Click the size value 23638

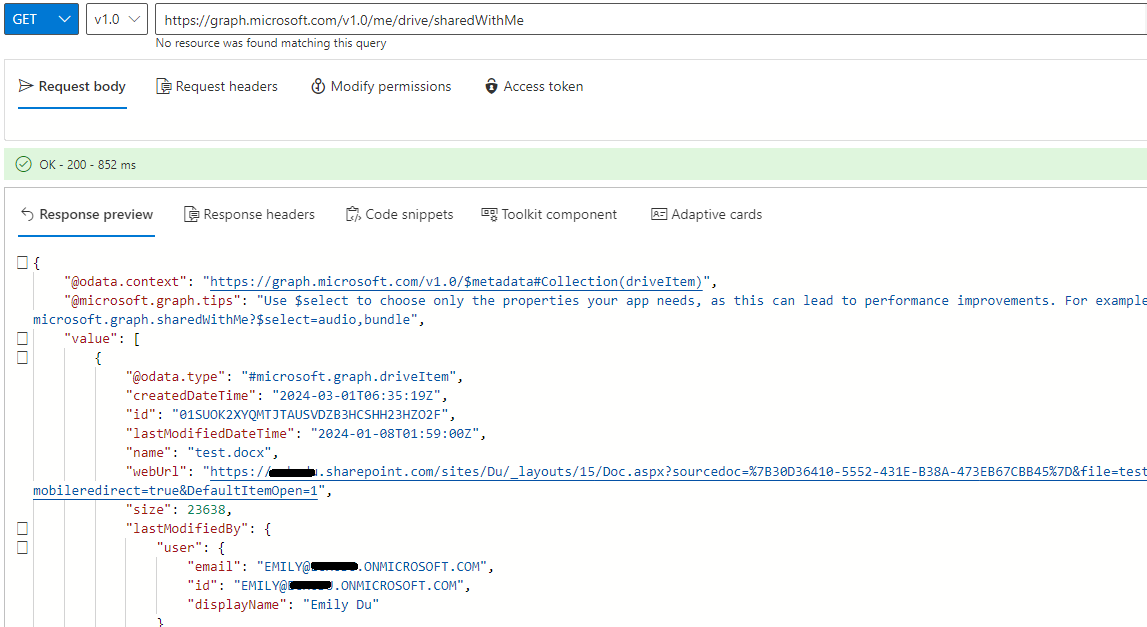[x=206, y=510]
